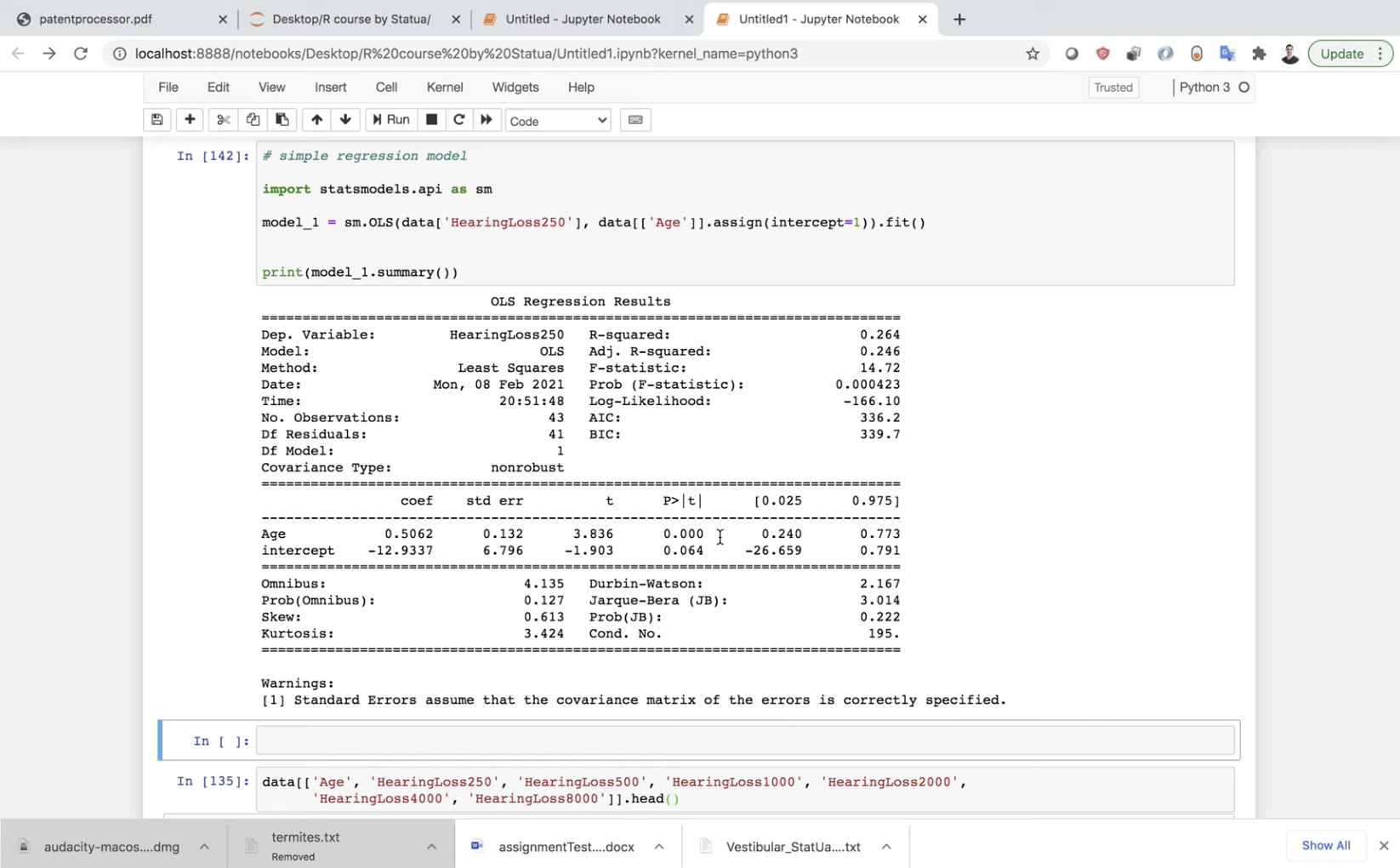
Task: Copy selected cells icon in toolbar
Action: (x=253, y=120)
